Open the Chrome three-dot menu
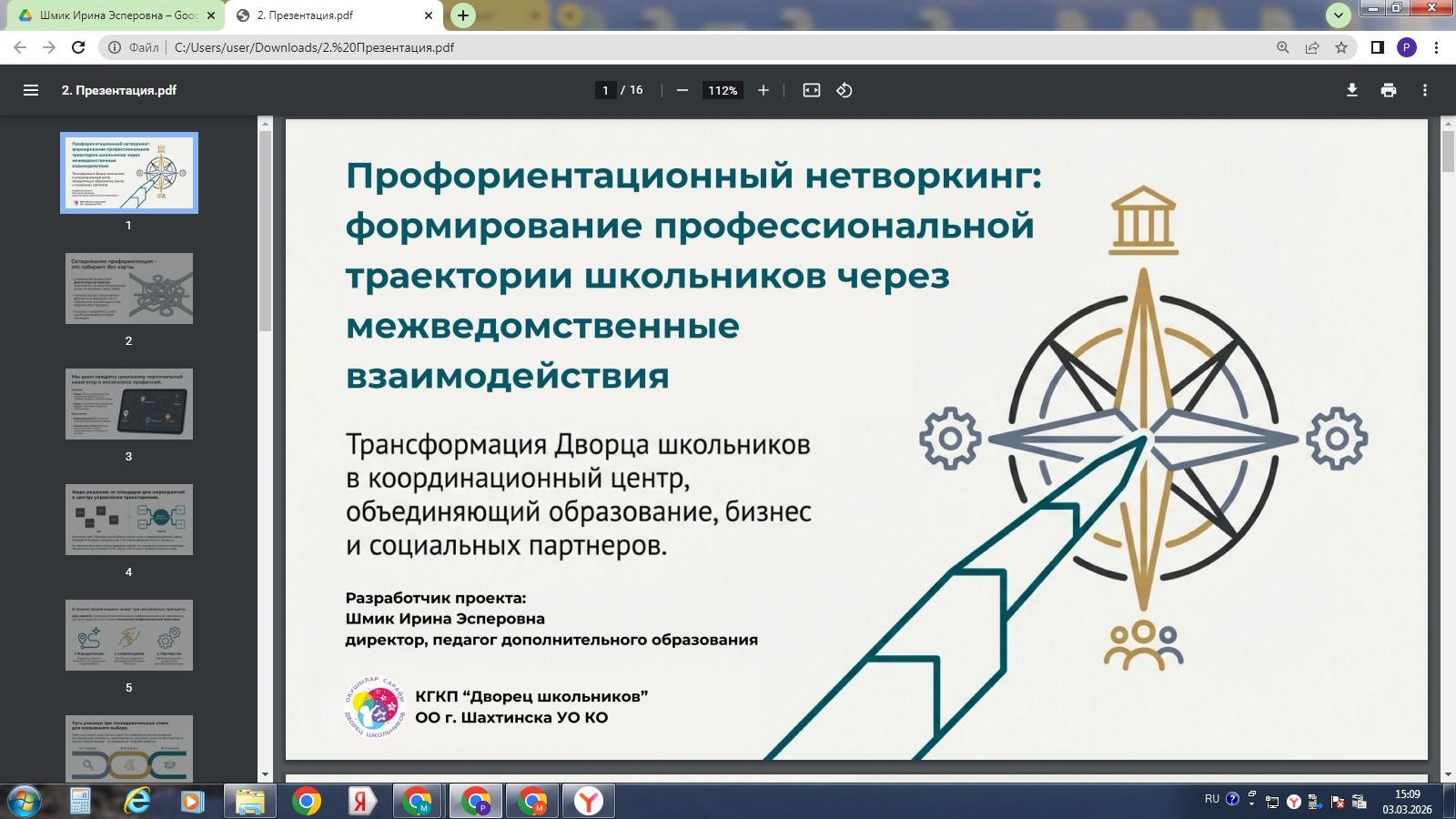 1437,47
